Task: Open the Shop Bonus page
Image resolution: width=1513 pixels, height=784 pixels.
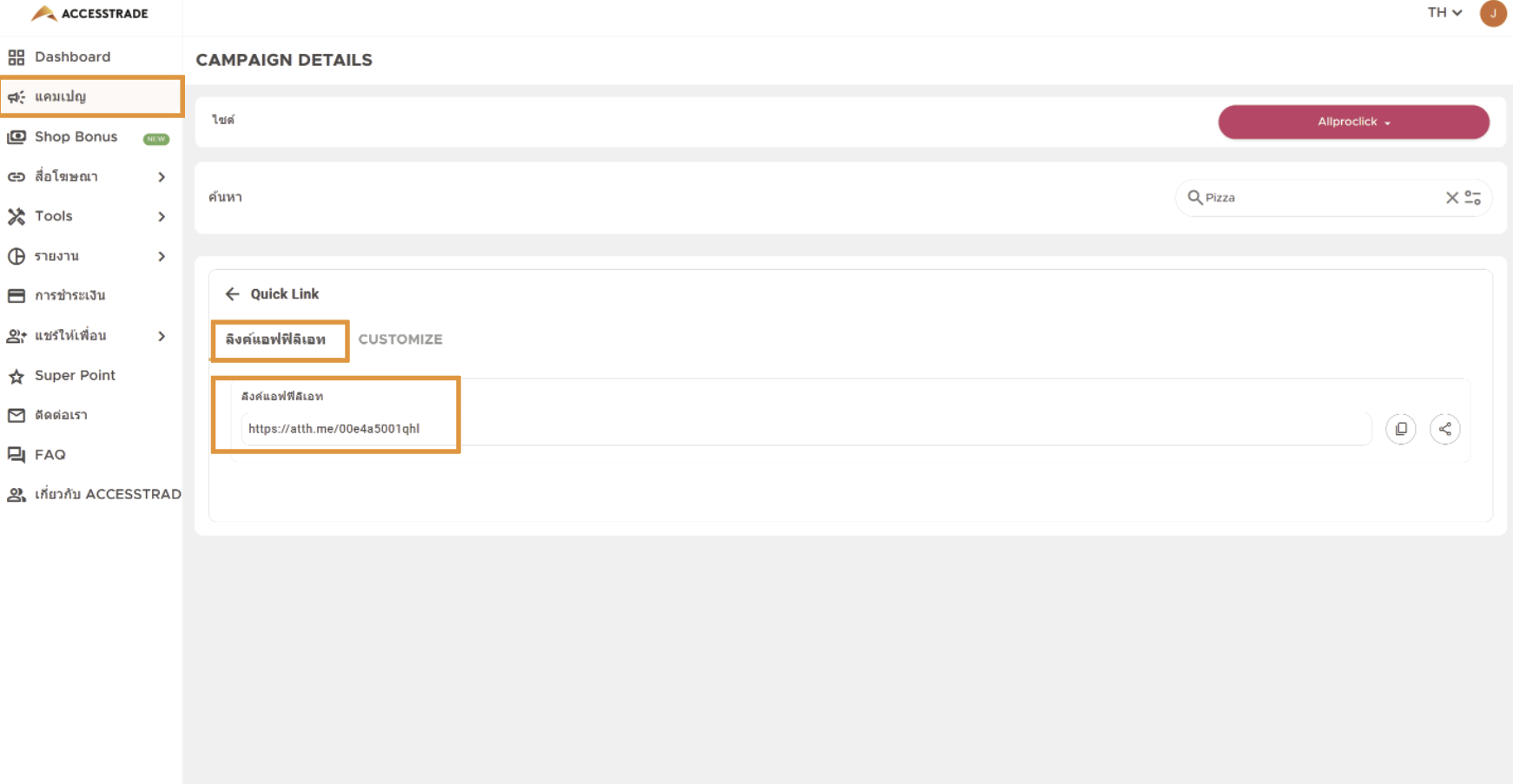Action: (76, 137)
